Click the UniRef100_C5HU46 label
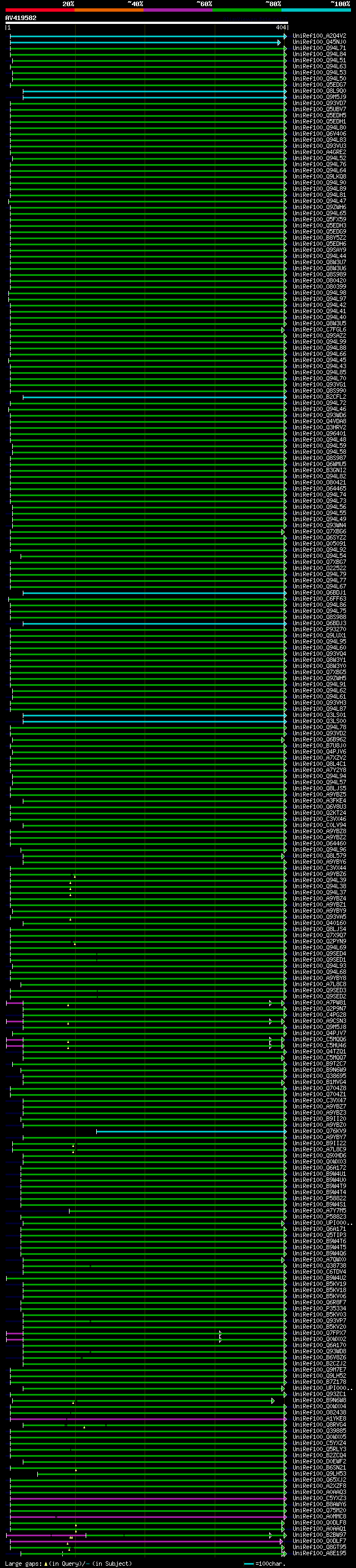This screenshot has height=1568, width=356. 319,1045
